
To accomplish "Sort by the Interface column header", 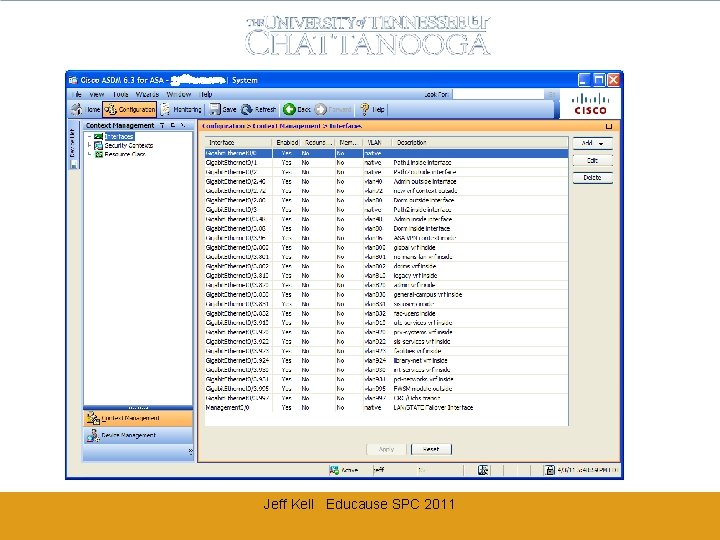I will (x=238, y=143).
